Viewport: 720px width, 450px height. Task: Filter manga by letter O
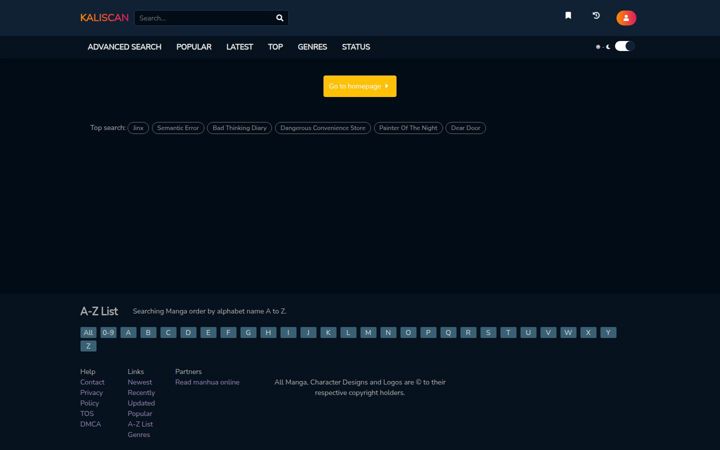point(408,332)
